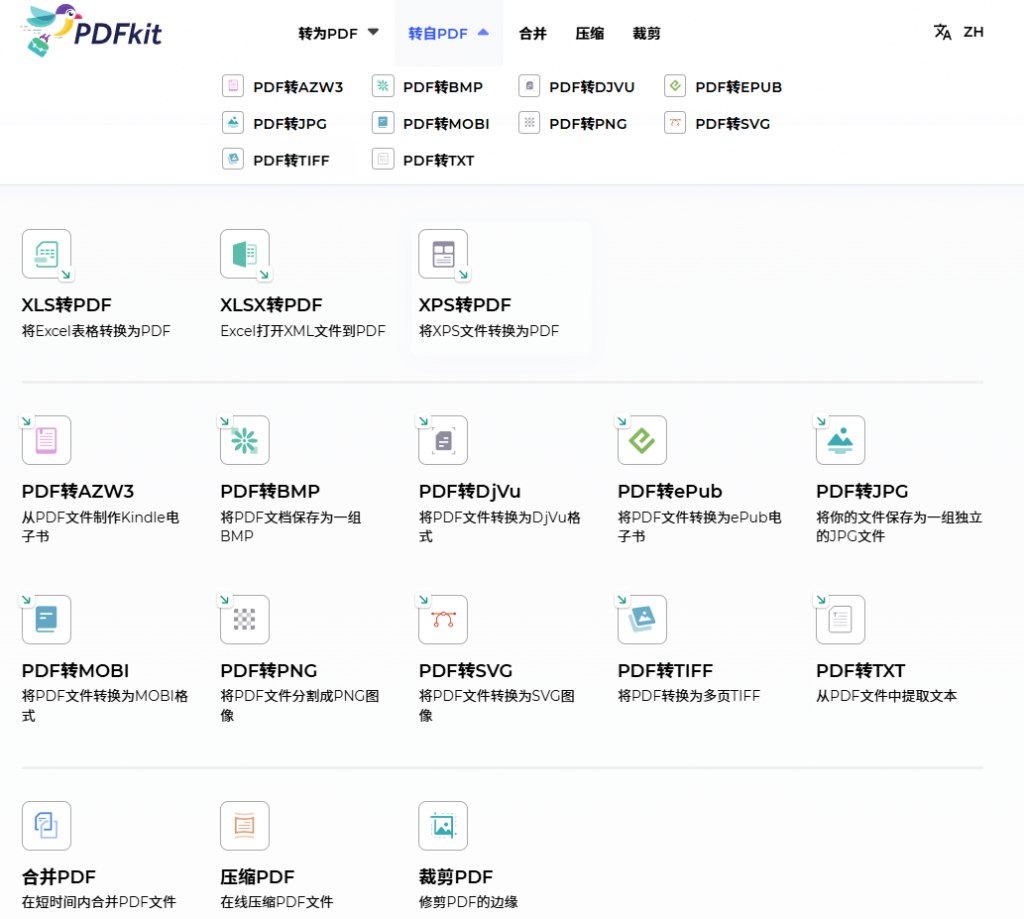Click the PDF转MOBI title in grid
1024x919 pixels.
[x=75, y=671]
